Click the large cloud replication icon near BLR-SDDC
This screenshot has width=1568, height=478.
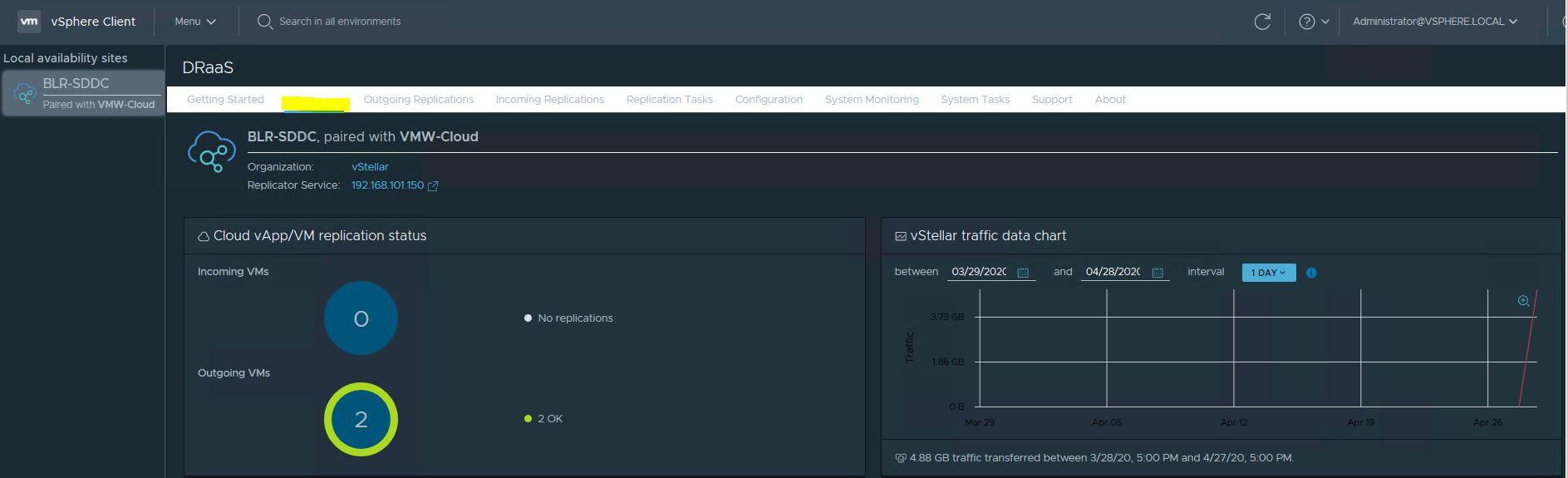point(212,151)
